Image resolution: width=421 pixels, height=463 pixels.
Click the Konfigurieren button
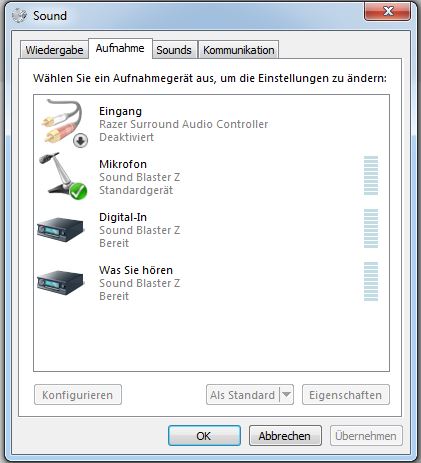click(78, 395)
